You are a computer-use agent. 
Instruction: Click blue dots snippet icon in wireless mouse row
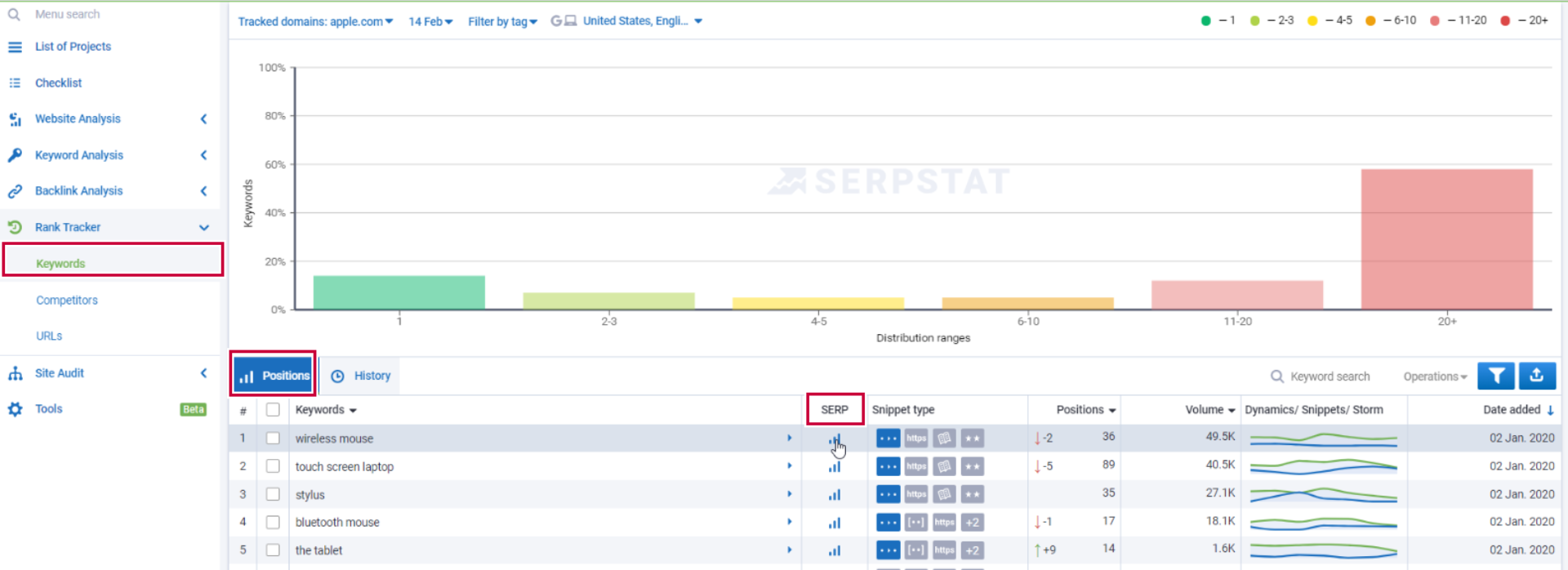click(888, 439)
